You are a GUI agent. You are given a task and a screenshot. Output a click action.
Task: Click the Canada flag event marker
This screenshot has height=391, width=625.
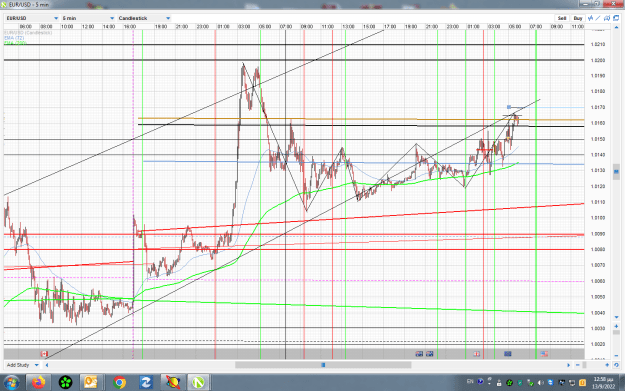44,354
